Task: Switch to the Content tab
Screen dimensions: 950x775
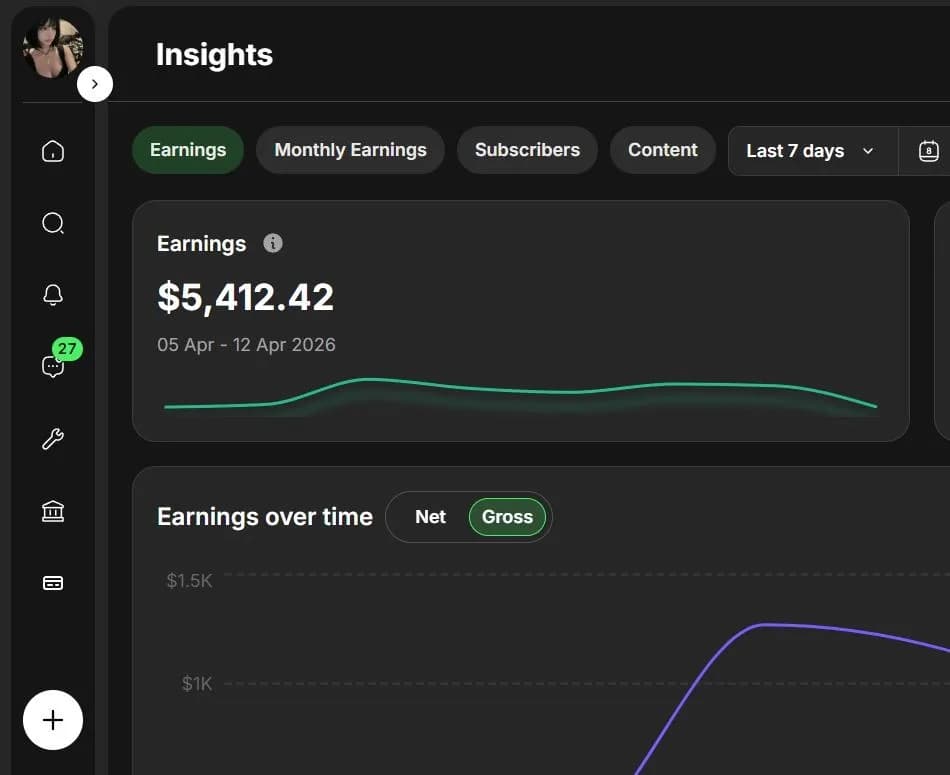Action: tap(662, 150)
